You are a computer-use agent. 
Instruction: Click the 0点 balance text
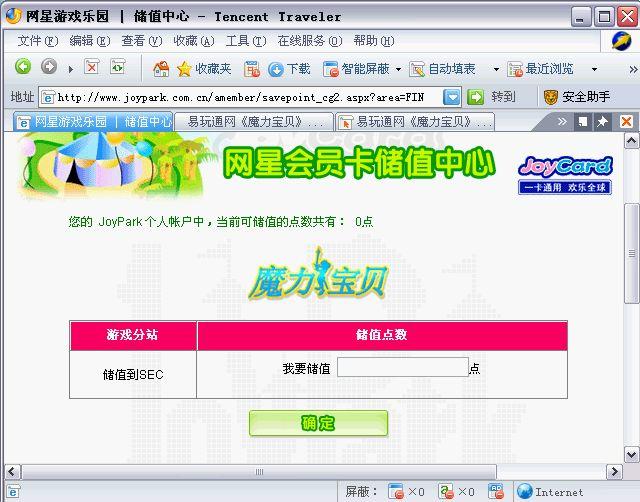tap(364, 222)
